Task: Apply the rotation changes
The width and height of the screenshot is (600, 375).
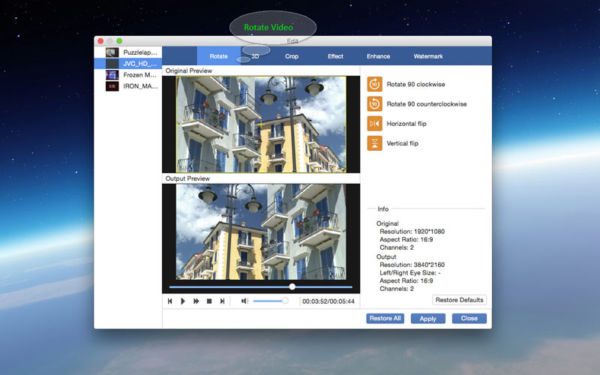Action: point(428,318)
